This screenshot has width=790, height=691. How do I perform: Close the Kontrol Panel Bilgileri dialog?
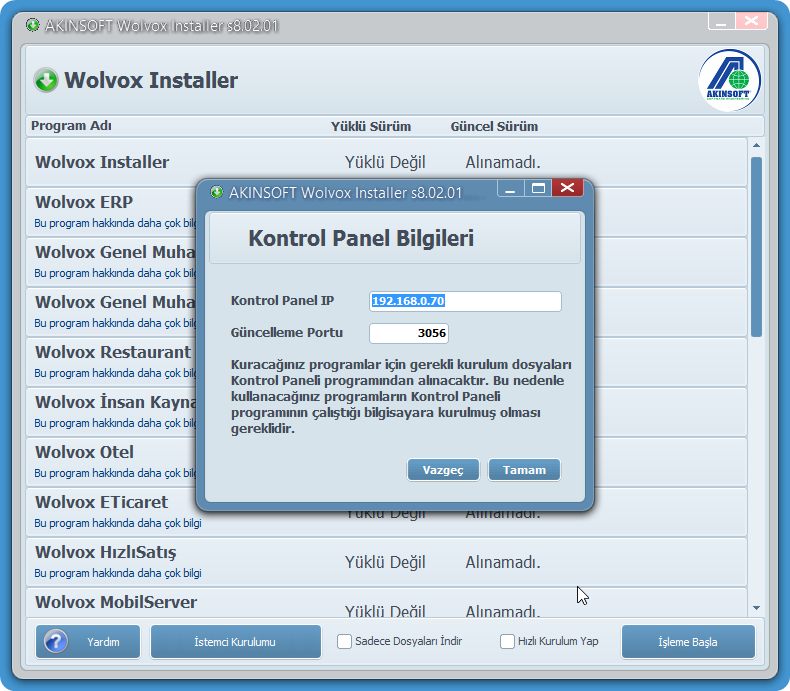567,188
